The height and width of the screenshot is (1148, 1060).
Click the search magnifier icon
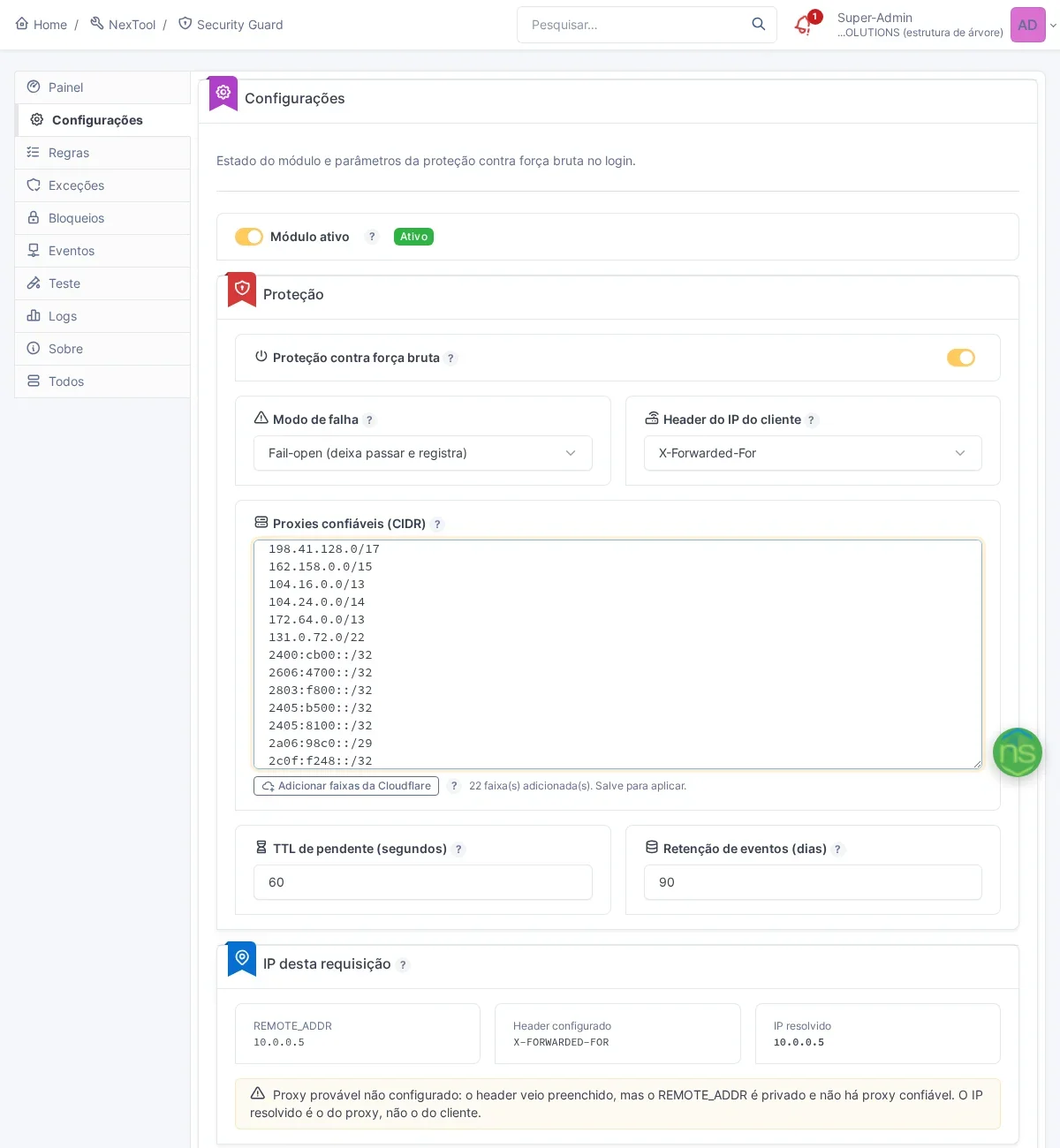pyautogui.click(x=759, y=25)
